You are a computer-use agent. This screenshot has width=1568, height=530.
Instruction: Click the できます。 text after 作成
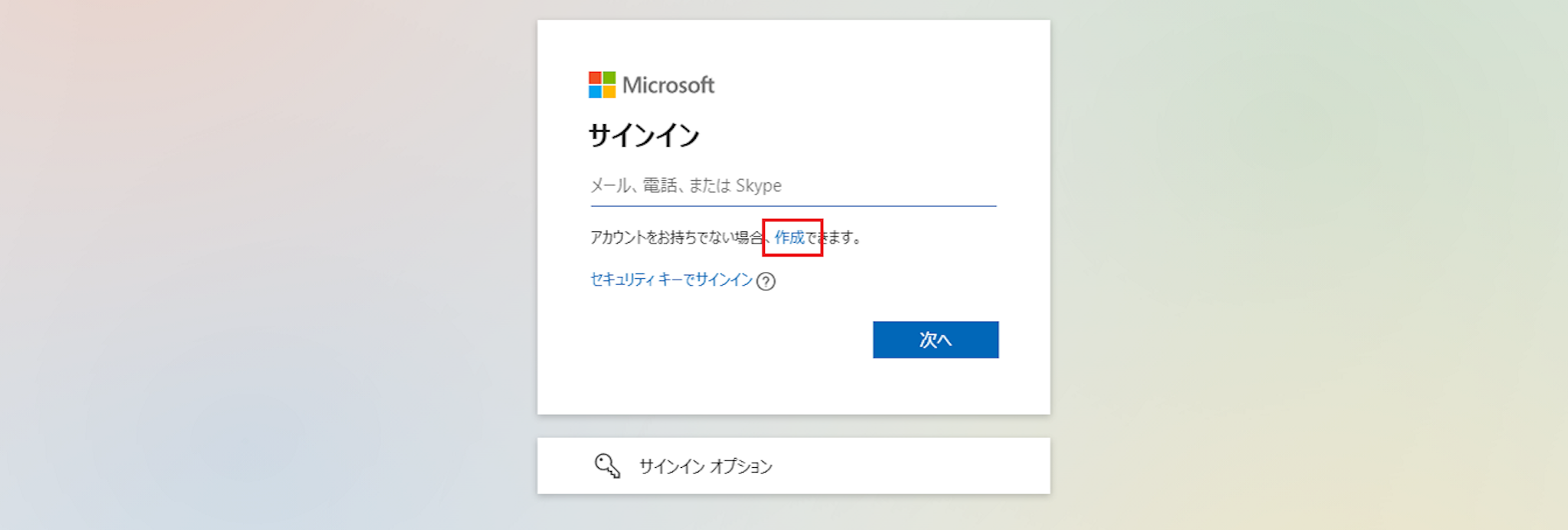[x=838, y=237]
